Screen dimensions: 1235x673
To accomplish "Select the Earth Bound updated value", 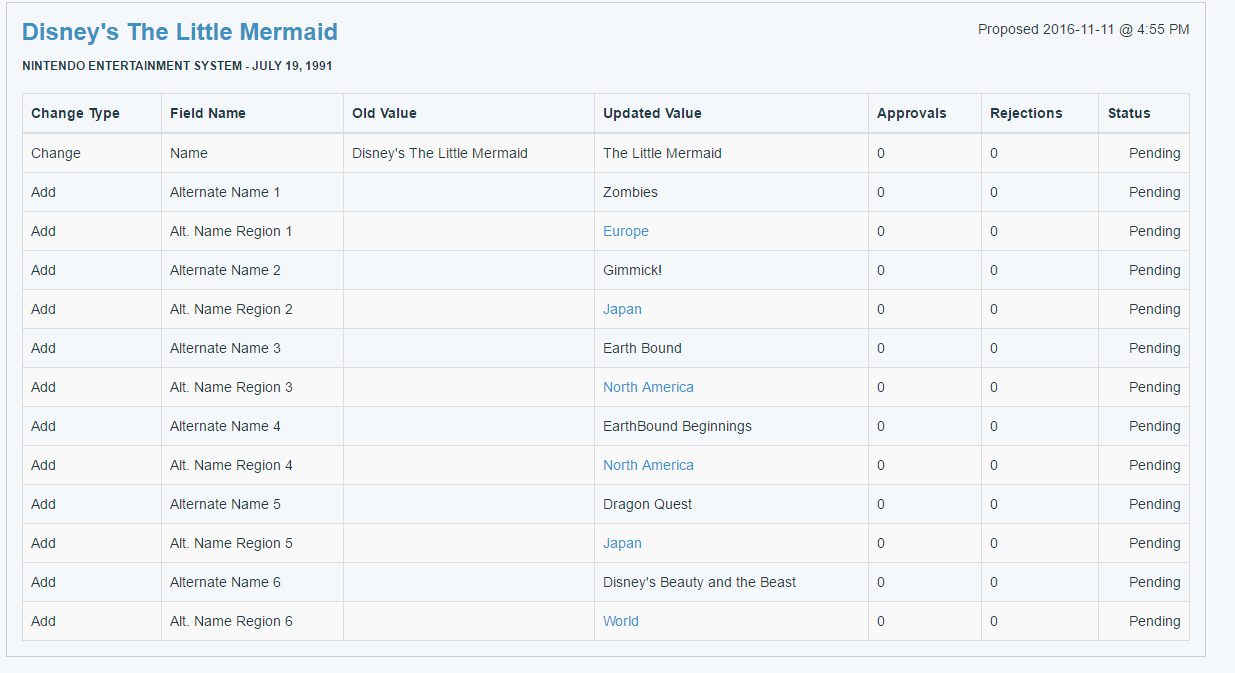I will [x=731, y=348].
